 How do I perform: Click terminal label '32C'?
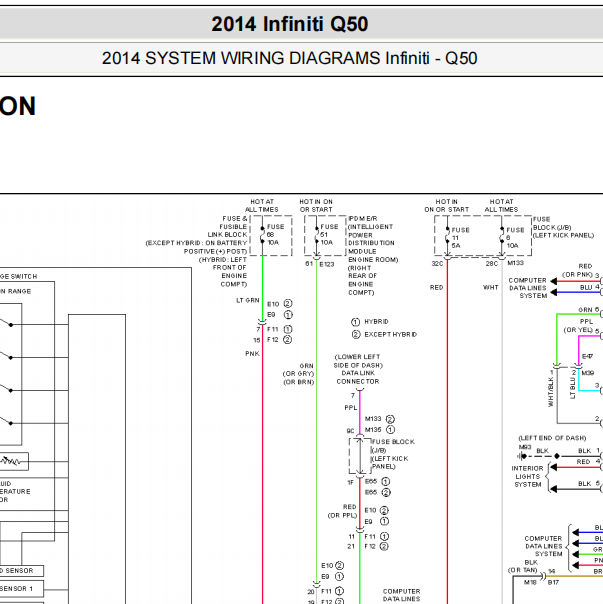437,263
